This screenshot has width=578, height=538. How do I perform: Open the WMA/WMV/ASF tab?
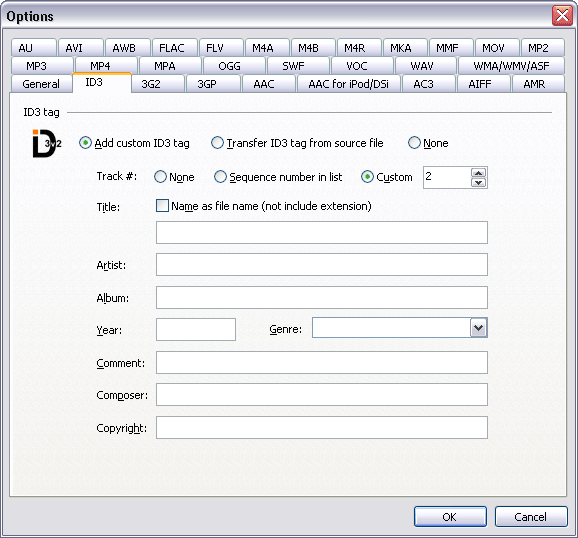511,66
